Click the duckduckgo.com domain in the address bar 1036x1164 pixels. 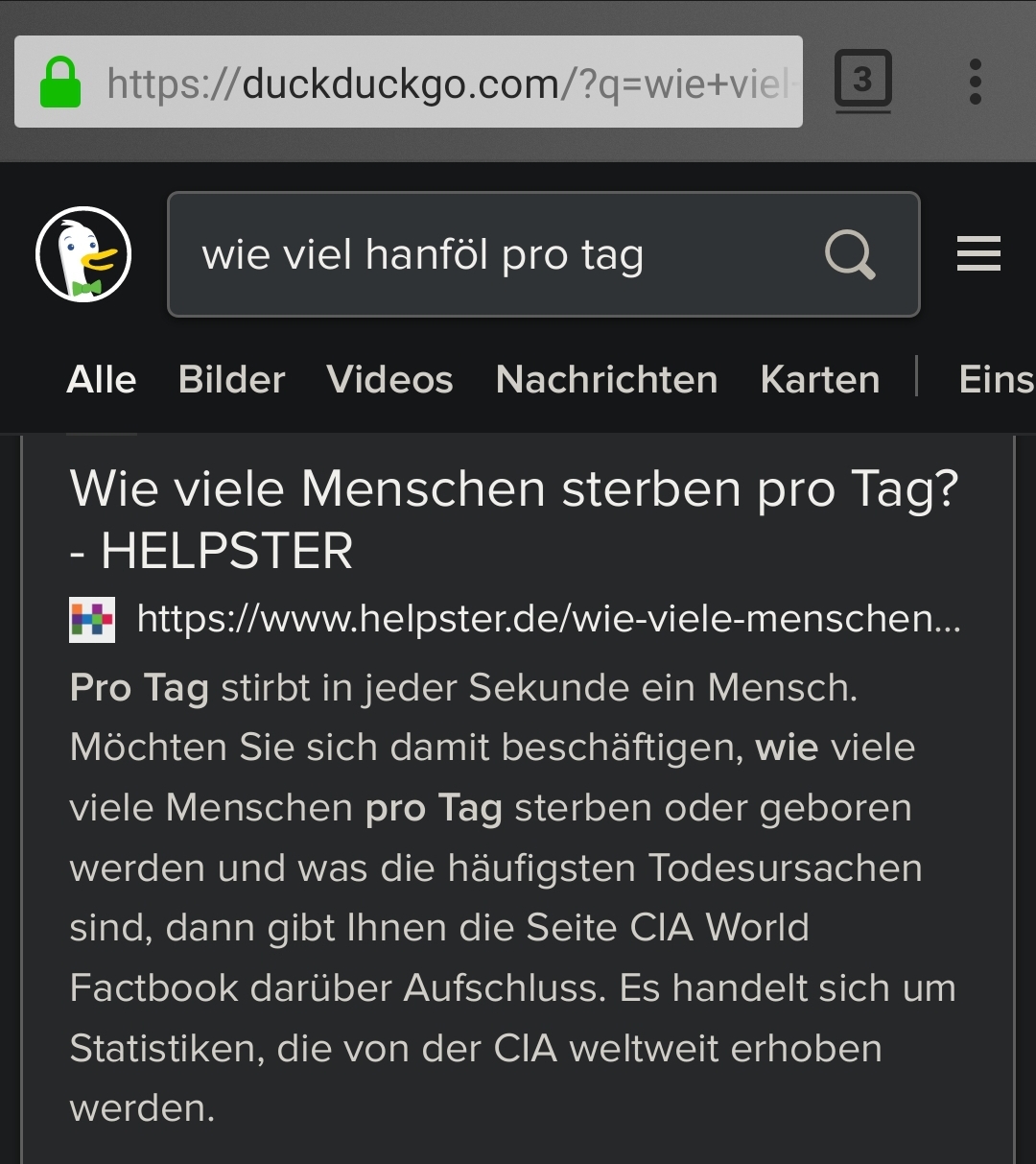coord(404,83)
